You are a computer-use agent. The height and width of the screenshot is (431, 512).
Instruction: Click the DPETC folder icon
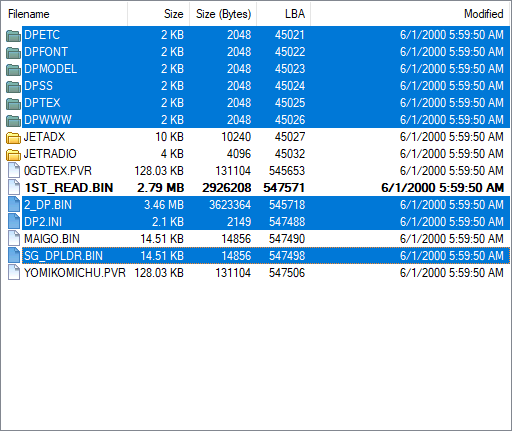click(x=13, y=35)
